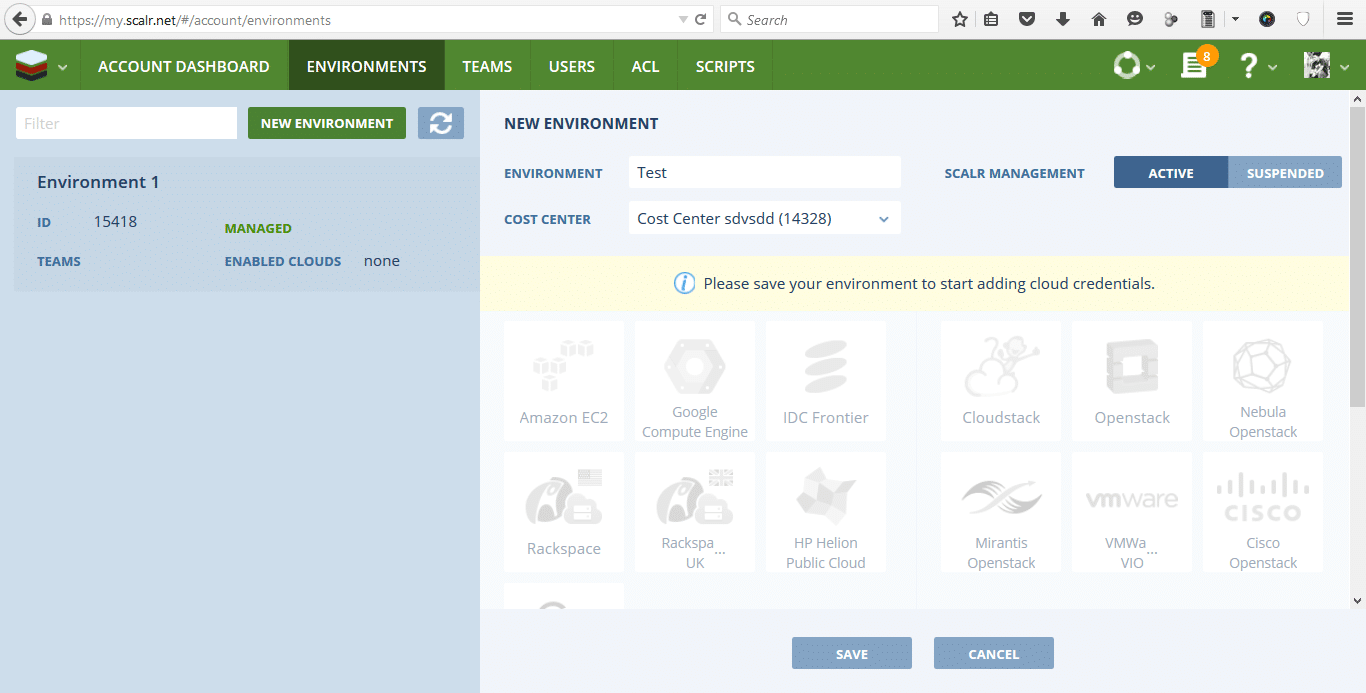
Task: Click the Environment name input field
Action: (x=764, y=172)
